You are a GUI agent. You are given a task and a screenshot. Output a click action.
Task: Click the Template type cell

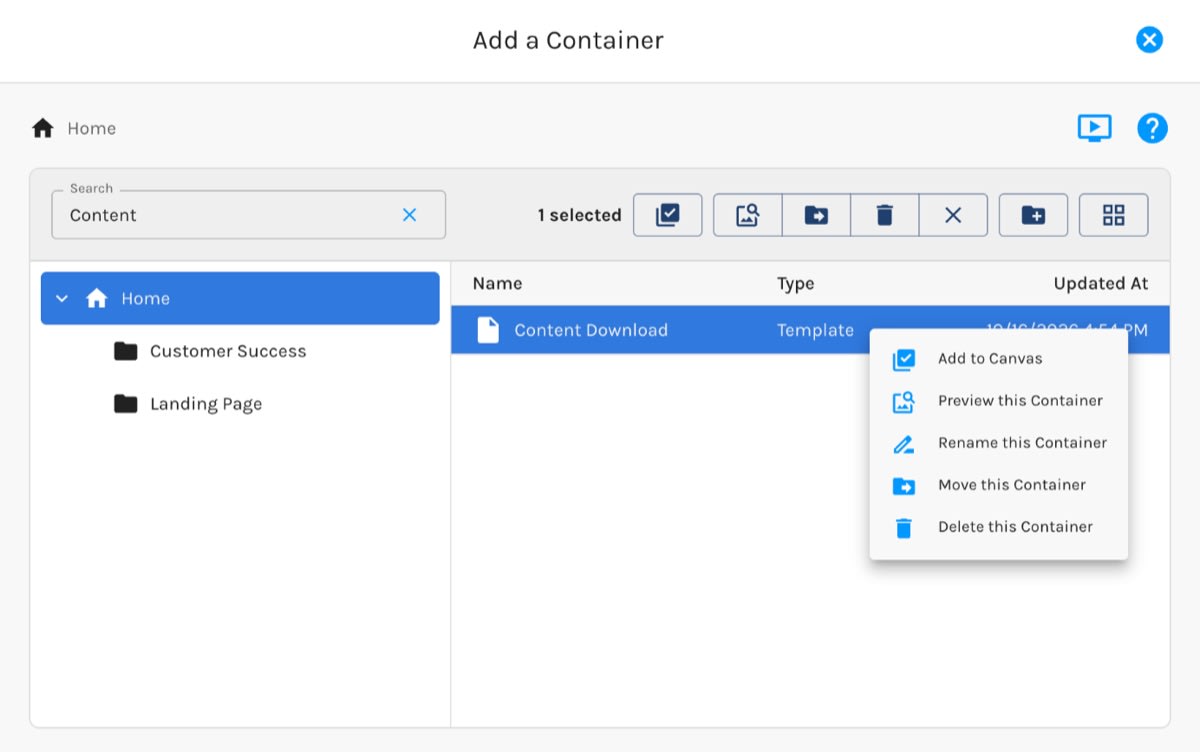(x=815, y=330)
